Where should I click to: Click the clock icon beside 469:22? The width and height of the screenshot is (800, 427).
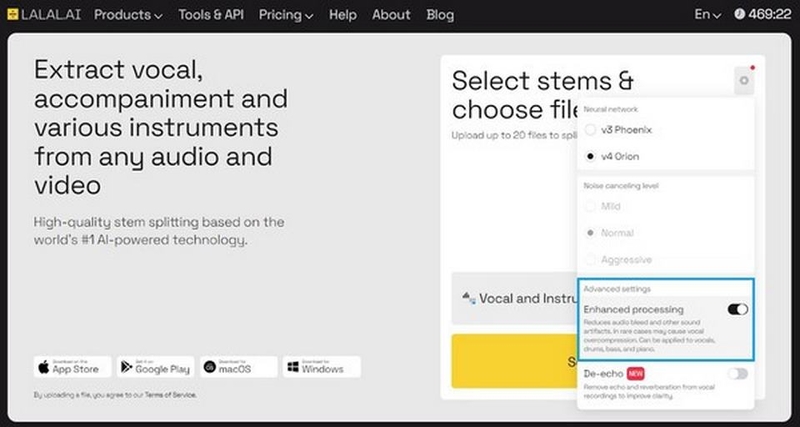(739, 14)
